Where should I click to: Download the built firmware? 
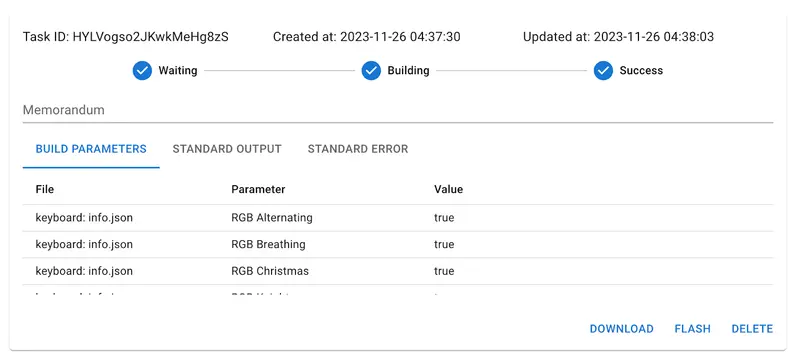[x=621, y=329]
